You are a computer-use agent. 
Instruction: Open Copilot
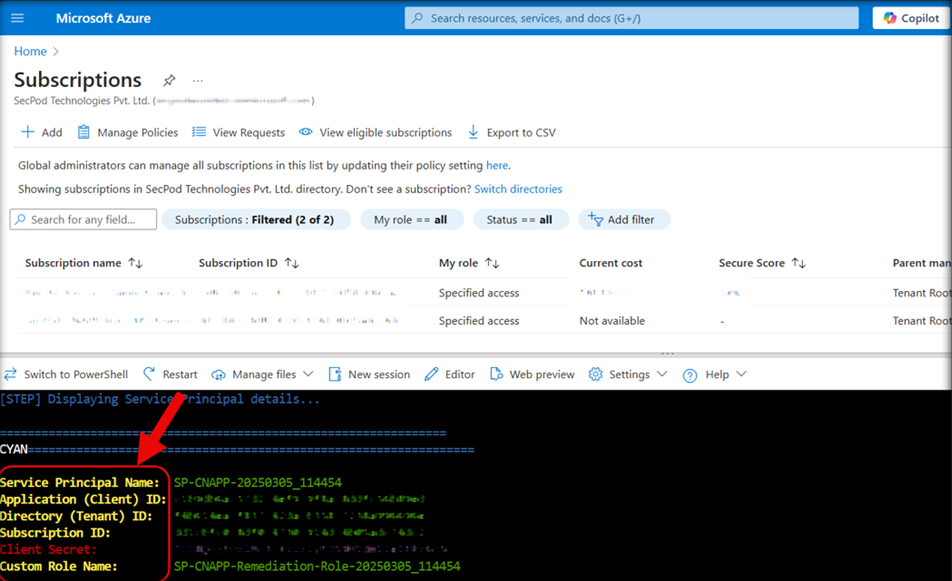911,18
